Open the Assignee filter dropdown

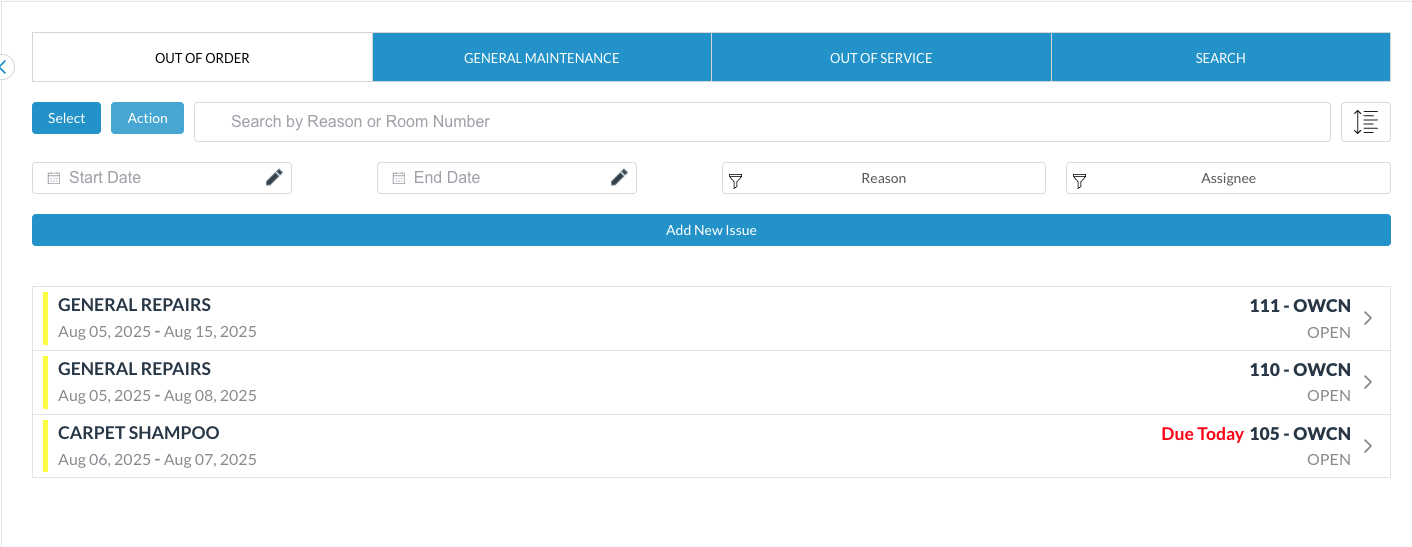[x=1228, y=178]
